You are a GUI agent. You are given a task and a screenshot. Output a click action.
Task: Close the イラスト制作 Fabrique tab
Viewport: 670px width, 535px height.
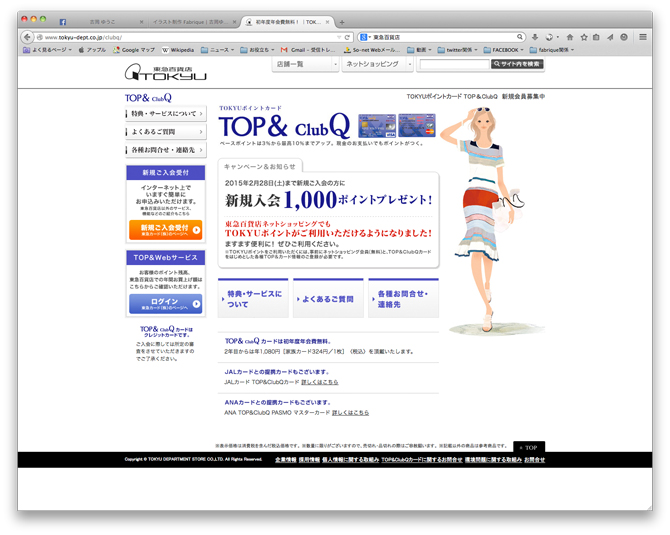click(x=234, y=22)
